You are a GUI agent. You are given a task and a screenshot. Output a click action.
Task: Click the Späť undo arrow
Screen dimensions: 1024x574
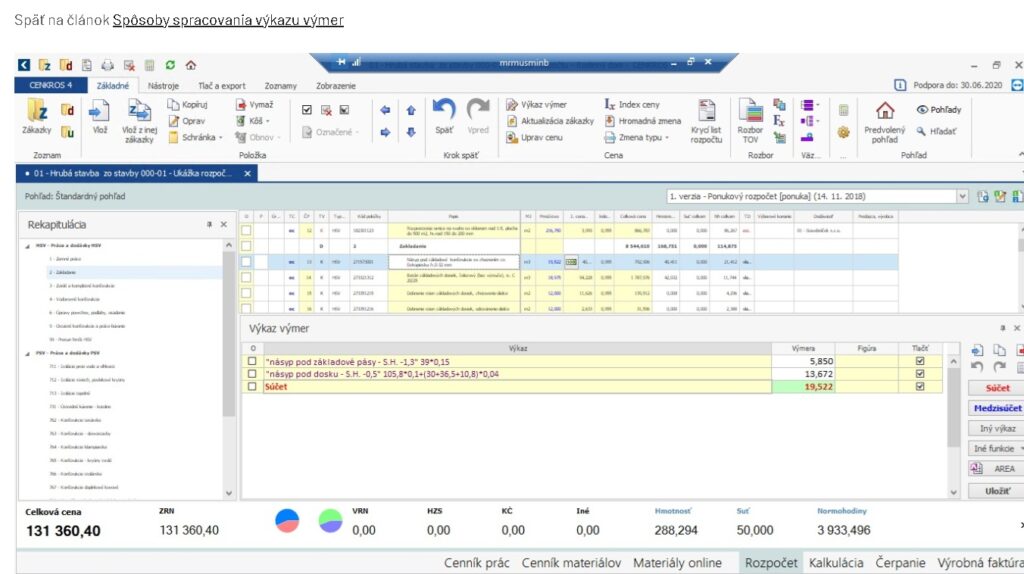click(444, 116)
